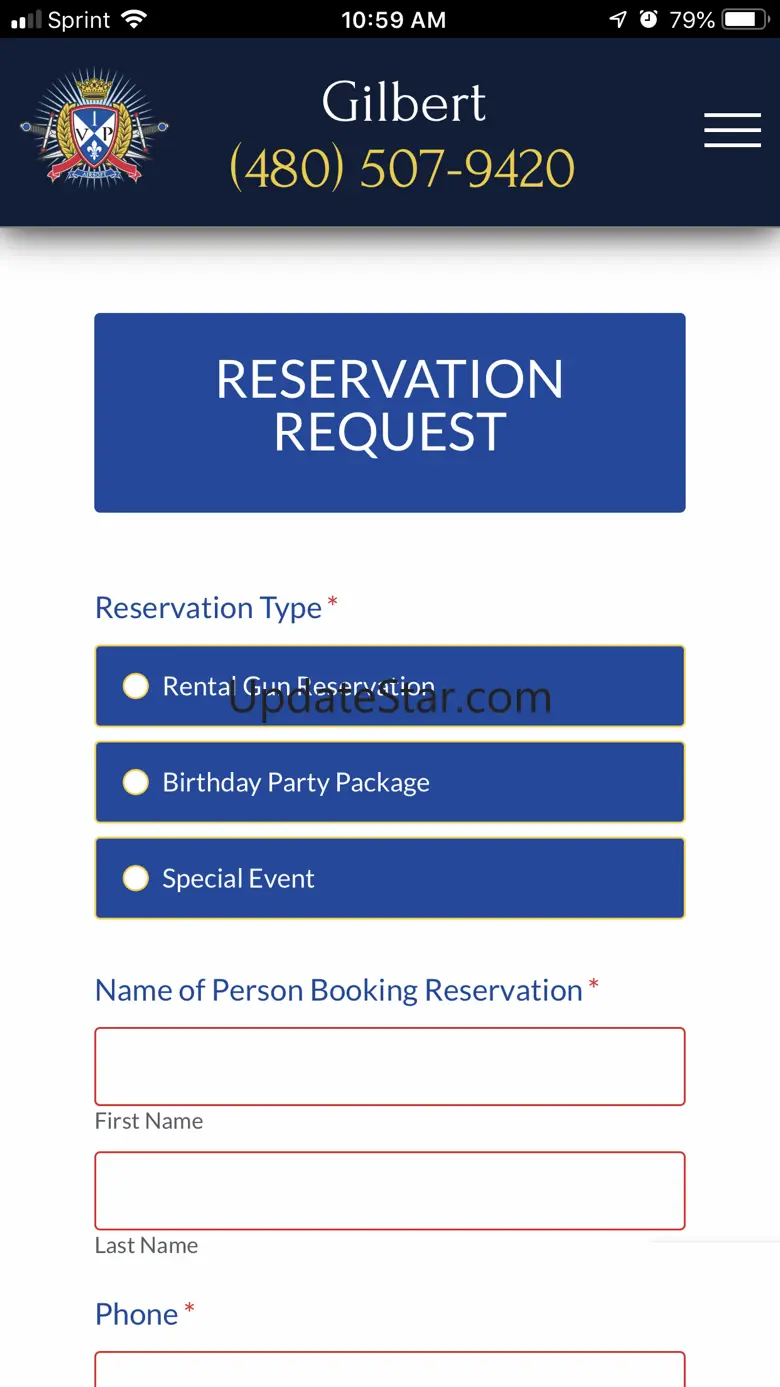Viewport: 780px width, 1387px height.
Task: Tap the Reservation Request banner
Action: tap(390, 412)
